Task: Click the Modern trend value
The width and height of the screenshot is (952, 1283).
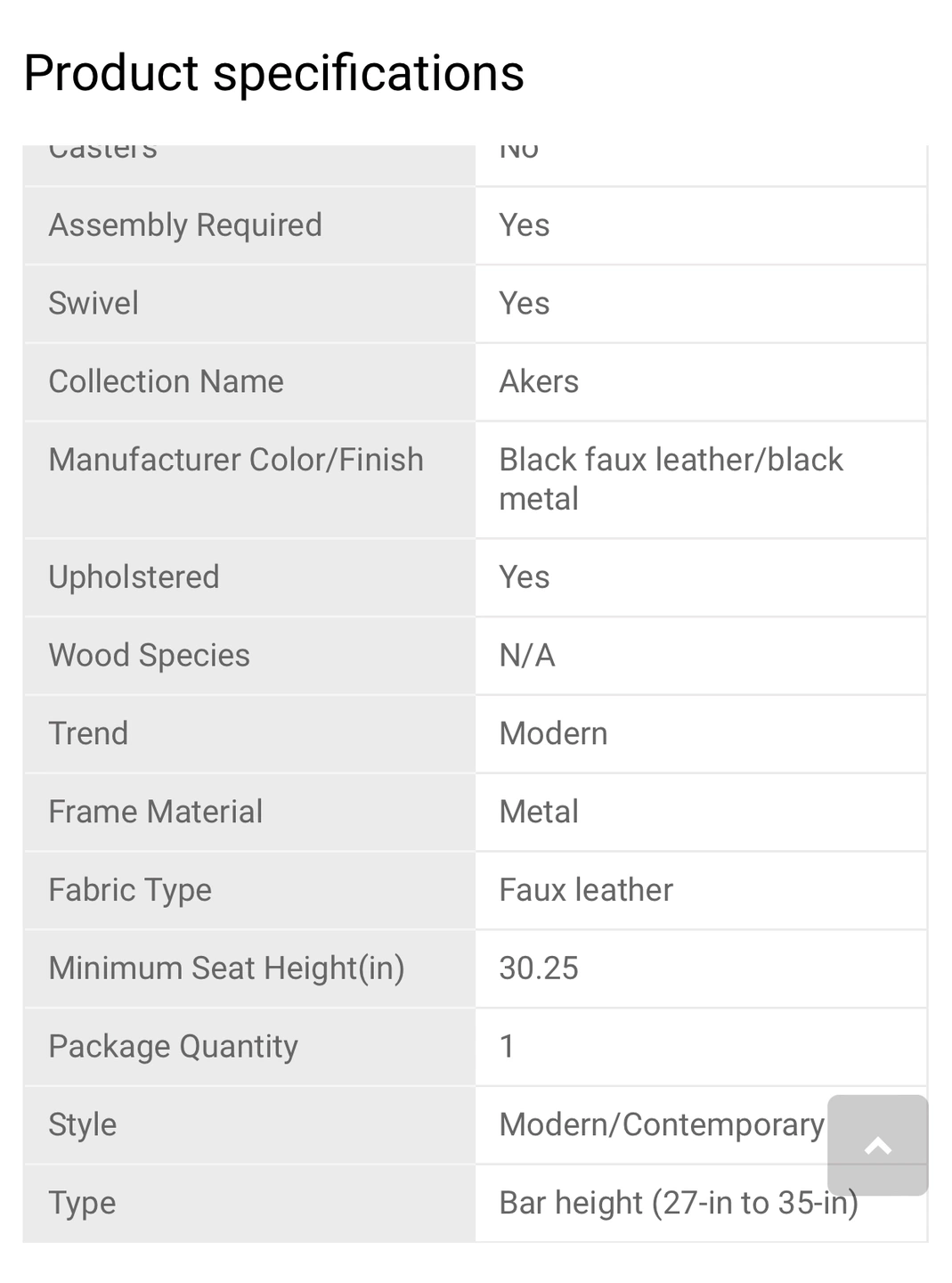Action: pyautogui.click(x=553, y=734)
